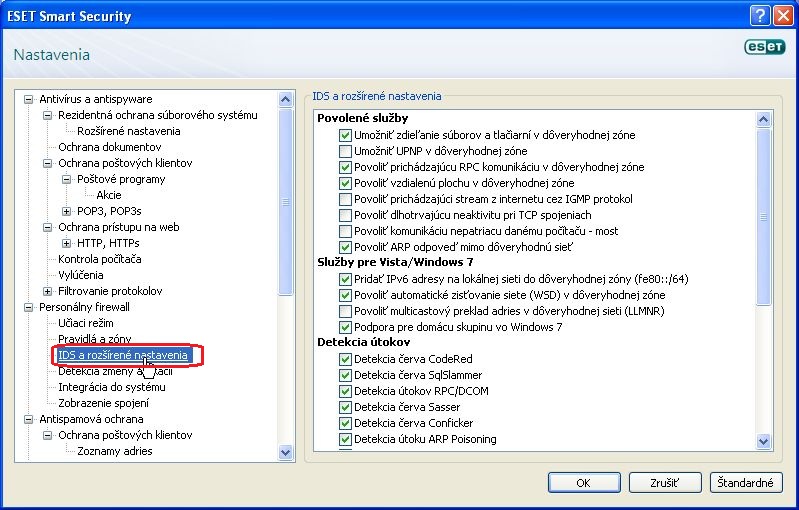The height and width of the screenshot is (510, 799).
Task: Uncheck Detekcia červa SqlSlammer
Action: pyautogui.click(x=345, y=375)
